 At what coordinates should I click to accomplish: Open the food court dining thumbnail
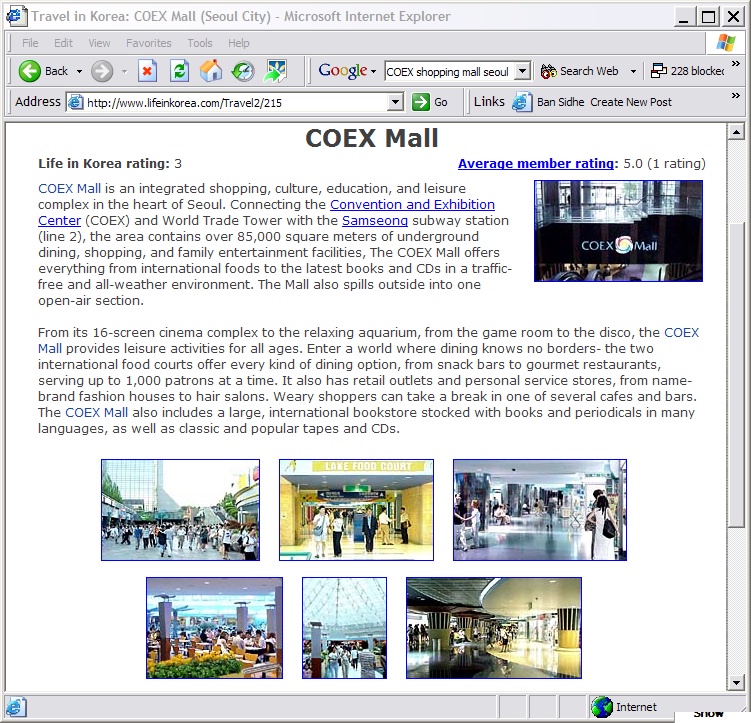click(215, 628)
